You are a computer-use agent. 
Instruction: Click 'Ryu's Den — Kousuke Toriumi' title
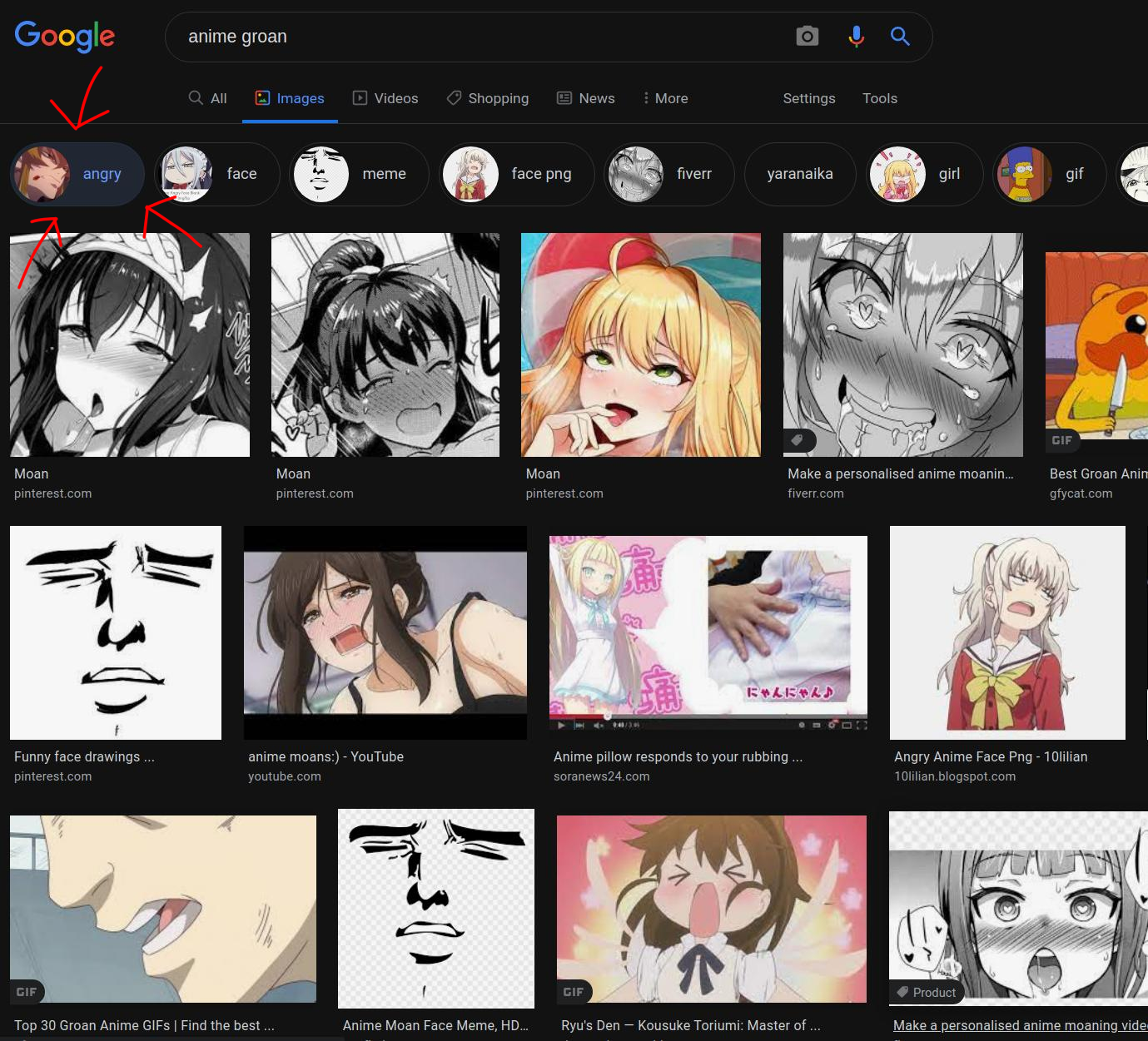690,1025
